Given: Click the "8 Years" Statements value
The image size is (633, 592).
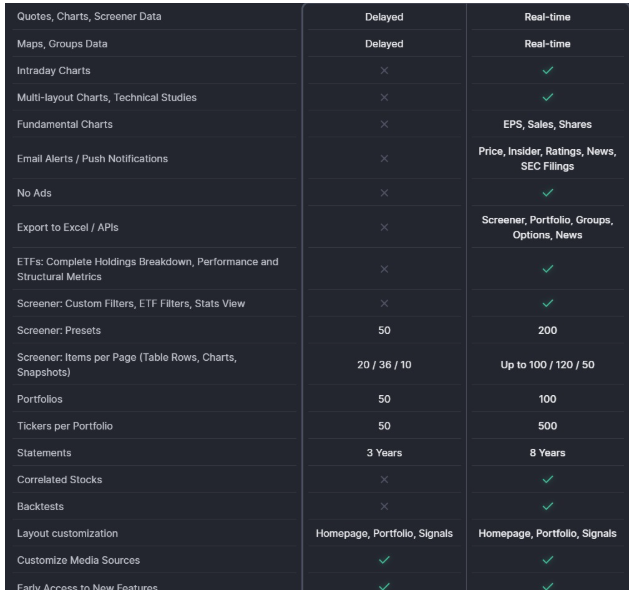Looking at the screenshot, I should (x=546, y=453).
